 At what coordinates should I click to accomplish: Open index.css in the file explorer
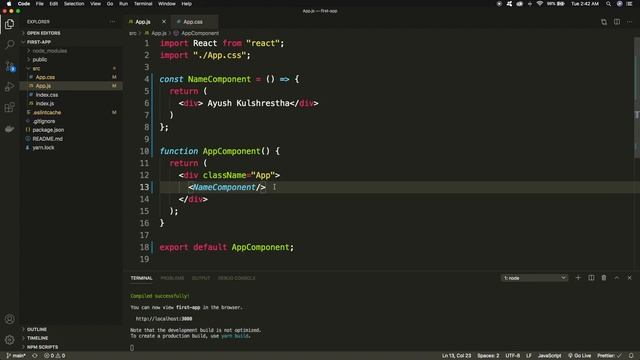47,95
